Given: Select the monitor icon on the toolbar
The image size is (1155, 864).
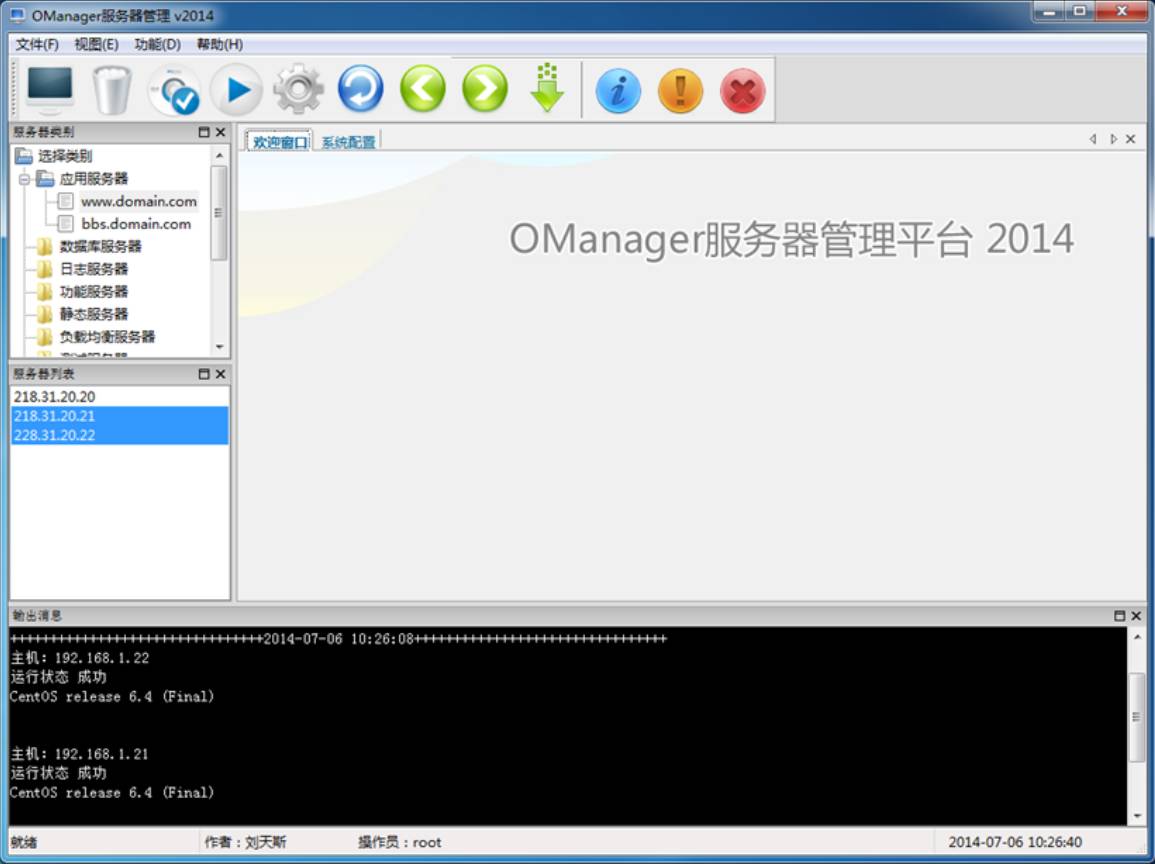Looking at the screenshot, I should coord(49,88).
